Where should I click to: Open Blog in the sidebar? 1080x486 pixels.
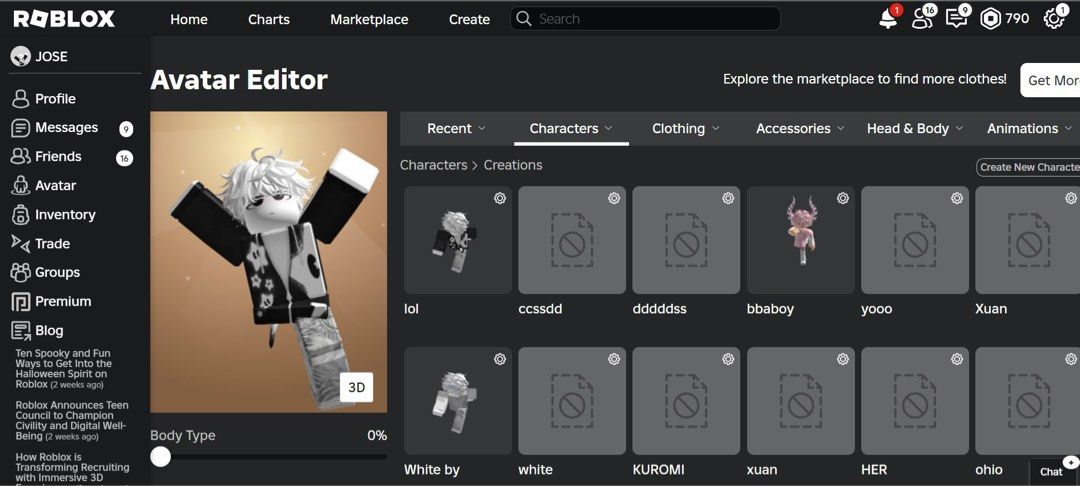pyautogui.click(x=37, y=330)
